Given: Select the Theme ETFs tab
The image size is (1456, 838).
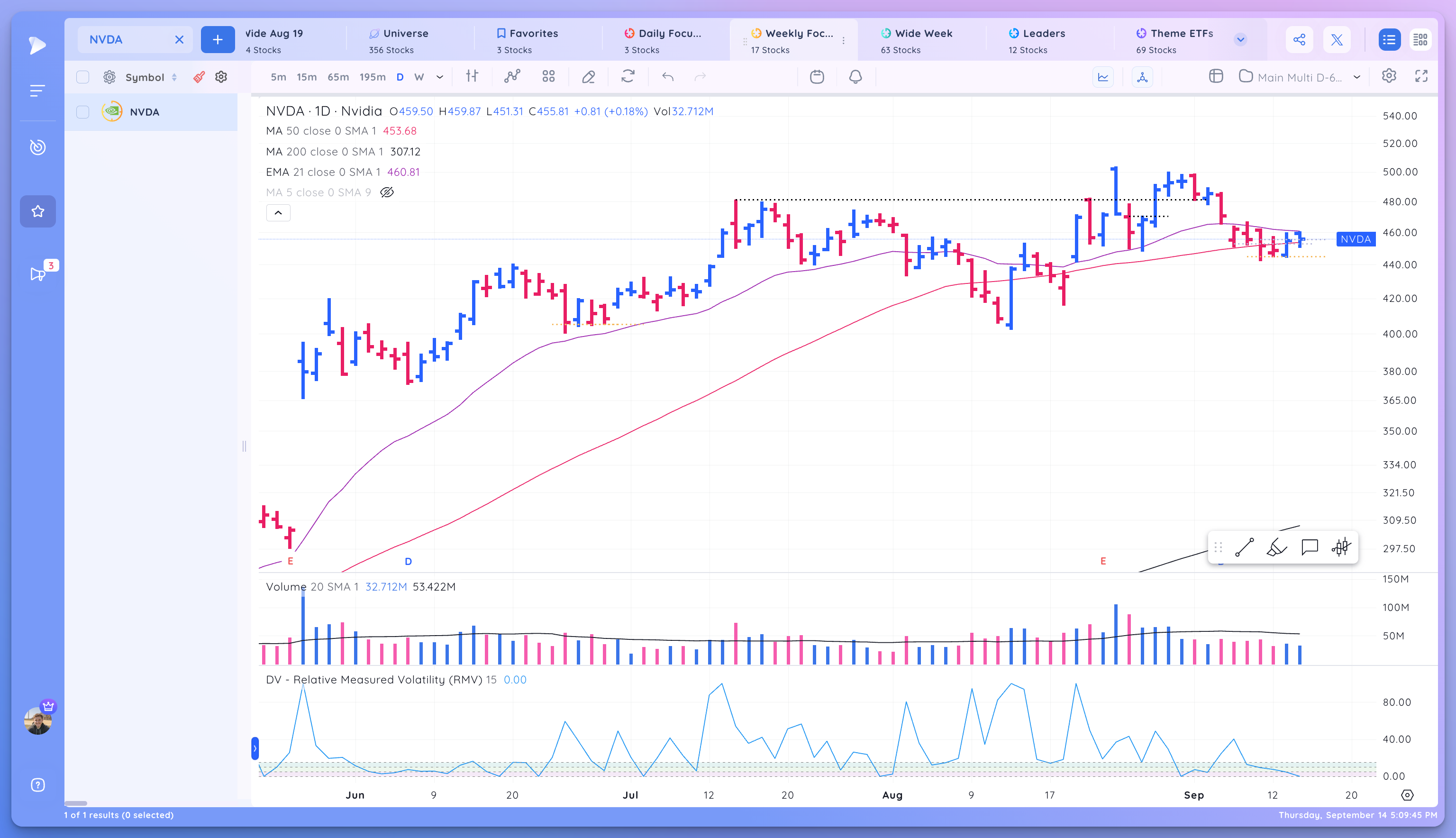Looking at the screenshot, I should pyautogui.click(x=1174, y=40).
